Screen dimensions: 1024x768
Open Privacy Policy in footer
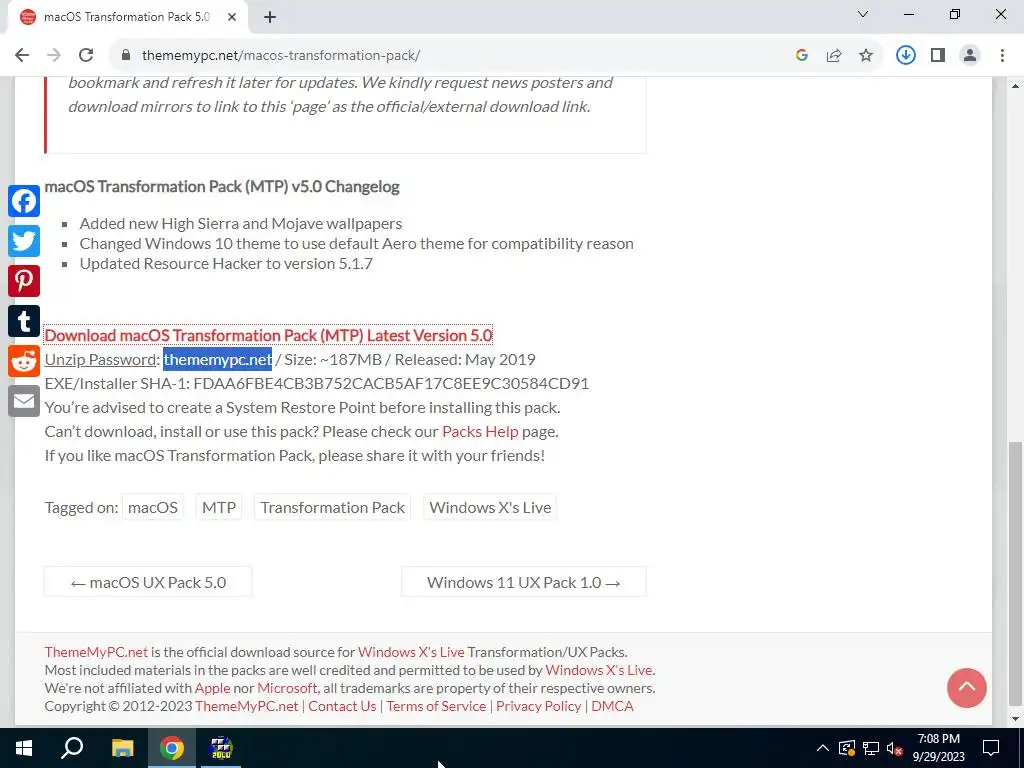pos(538,706)
